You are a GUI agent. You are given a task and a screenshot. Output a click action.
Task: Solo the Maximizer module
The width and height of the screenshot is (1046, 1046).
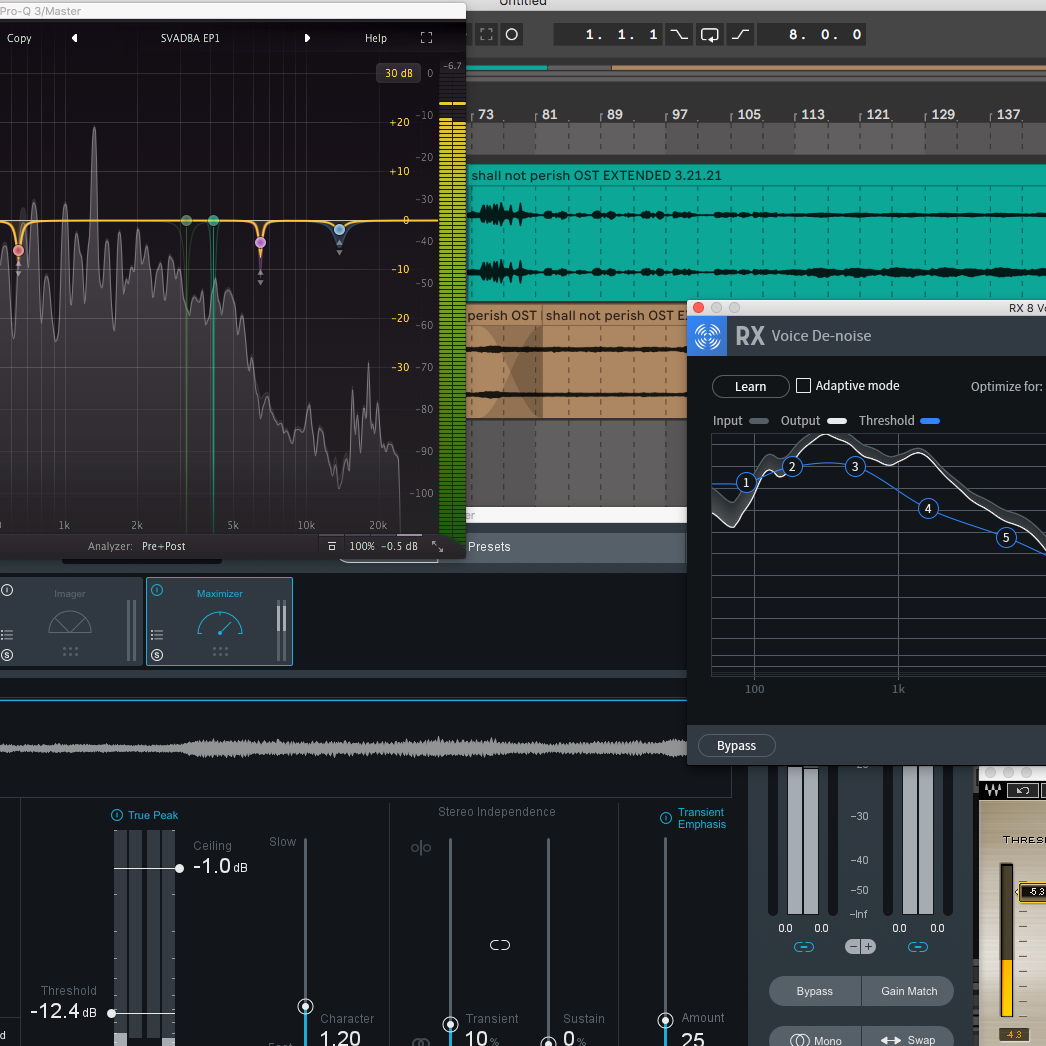(x=157, y=655)
